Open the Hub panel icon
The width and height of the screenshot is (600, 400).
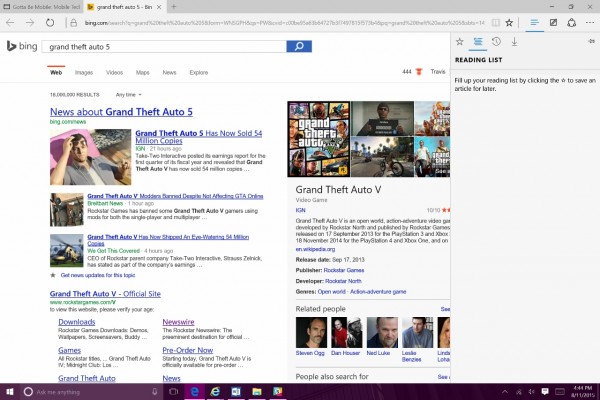coord(534,23)
